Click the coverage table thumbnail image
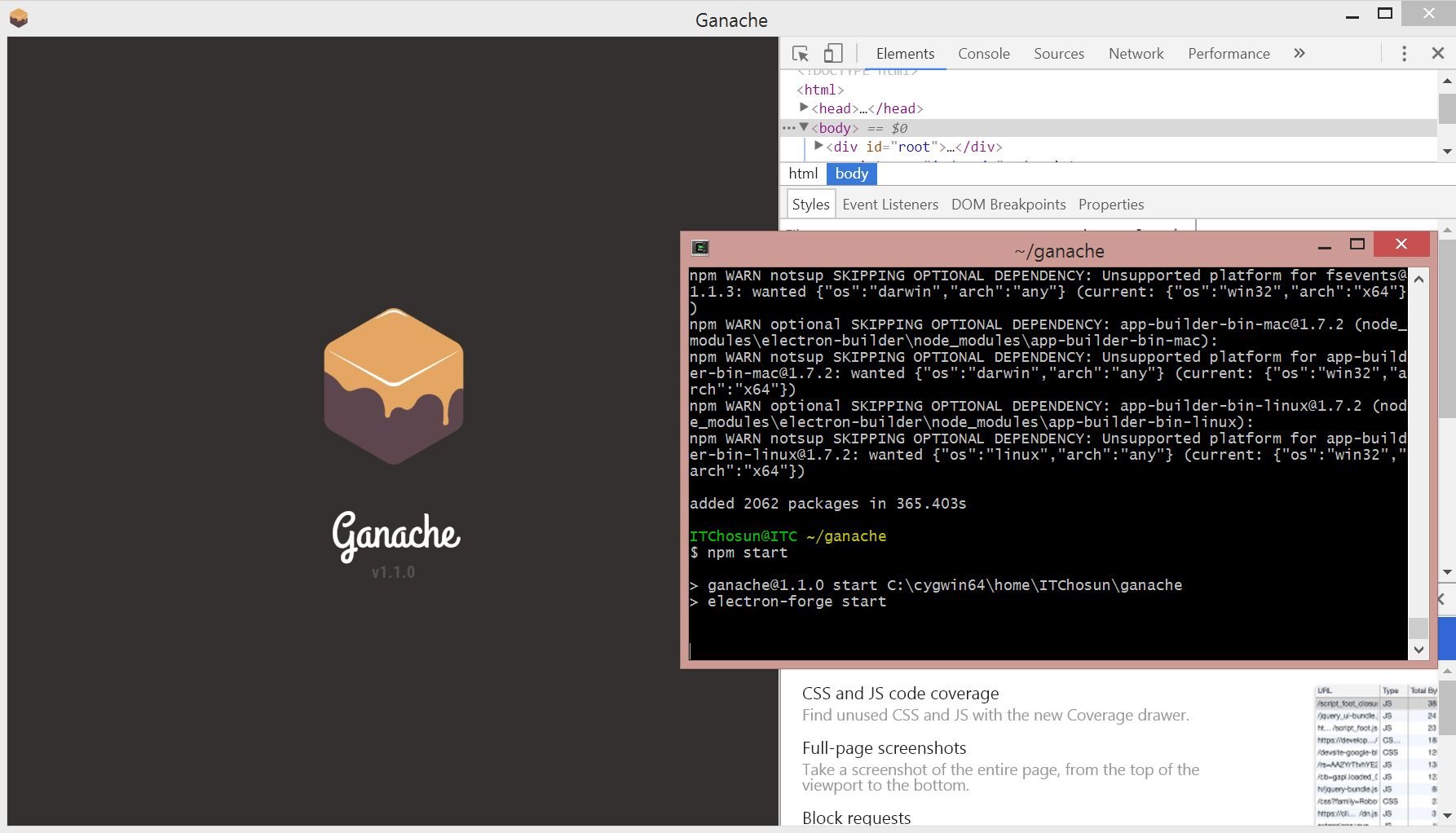Screen dimensions: 1456x833 tap(1375, 754)
